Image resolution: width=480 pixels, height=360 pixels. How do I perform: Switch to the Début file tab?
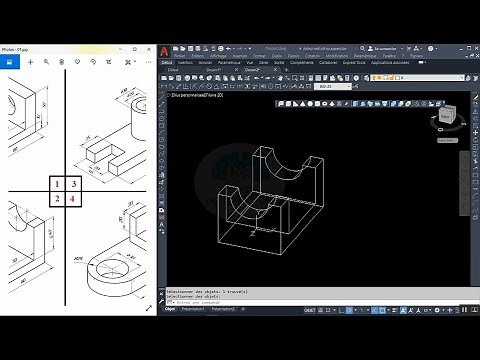(x=173, y=70)
